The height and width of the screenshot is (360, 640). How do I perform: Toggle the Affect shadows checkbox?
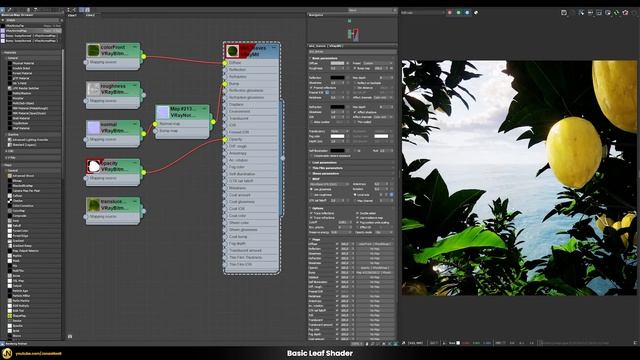point(355,112)
